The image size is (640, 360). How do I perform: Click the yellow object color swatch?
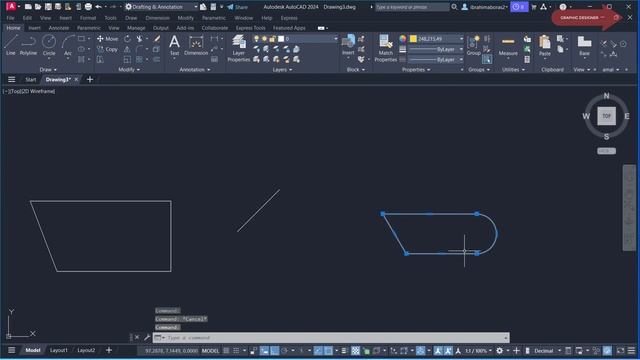click(x=413, y=39)
